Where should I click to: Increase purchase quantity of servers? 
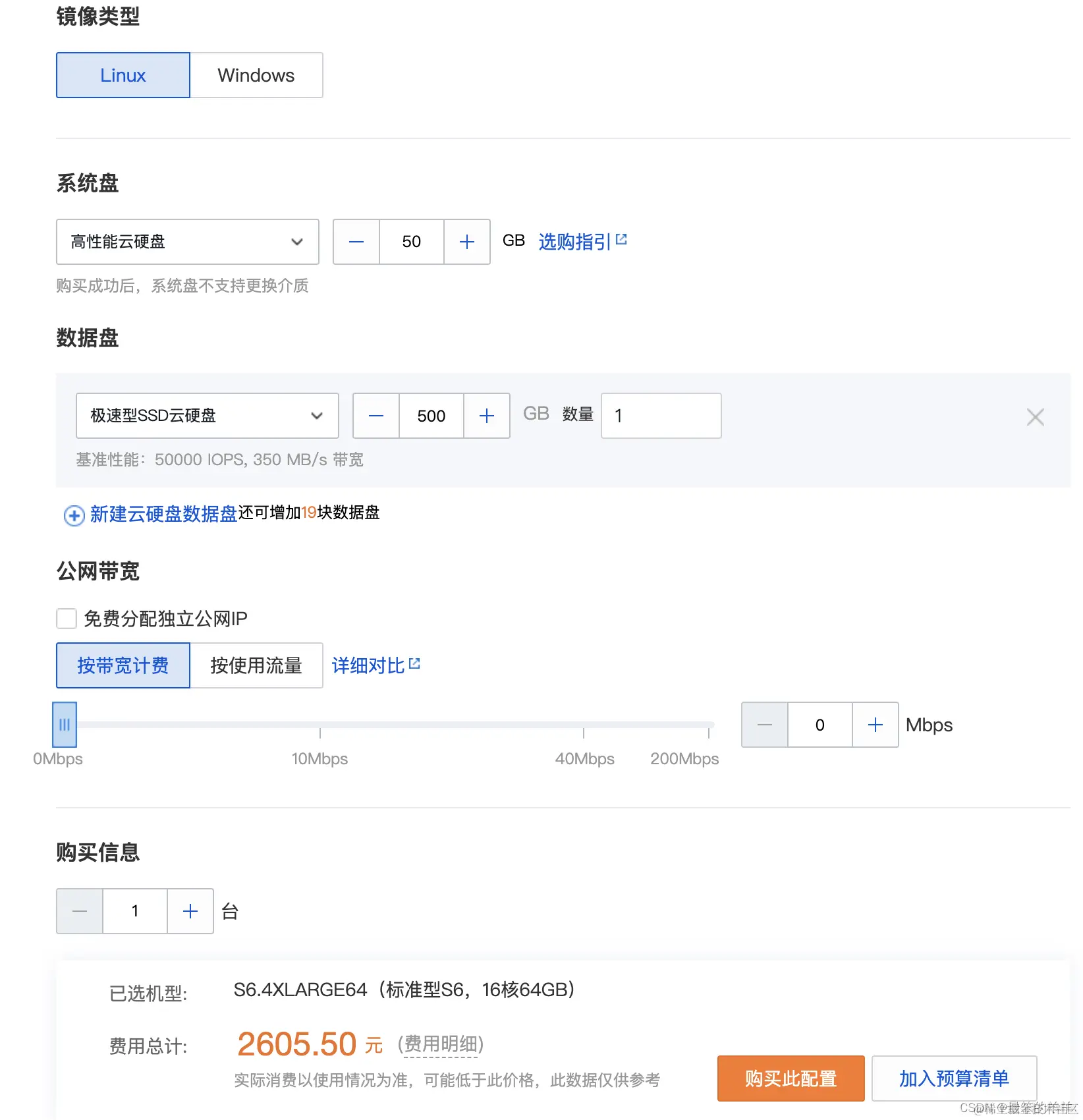pos(190,911)
